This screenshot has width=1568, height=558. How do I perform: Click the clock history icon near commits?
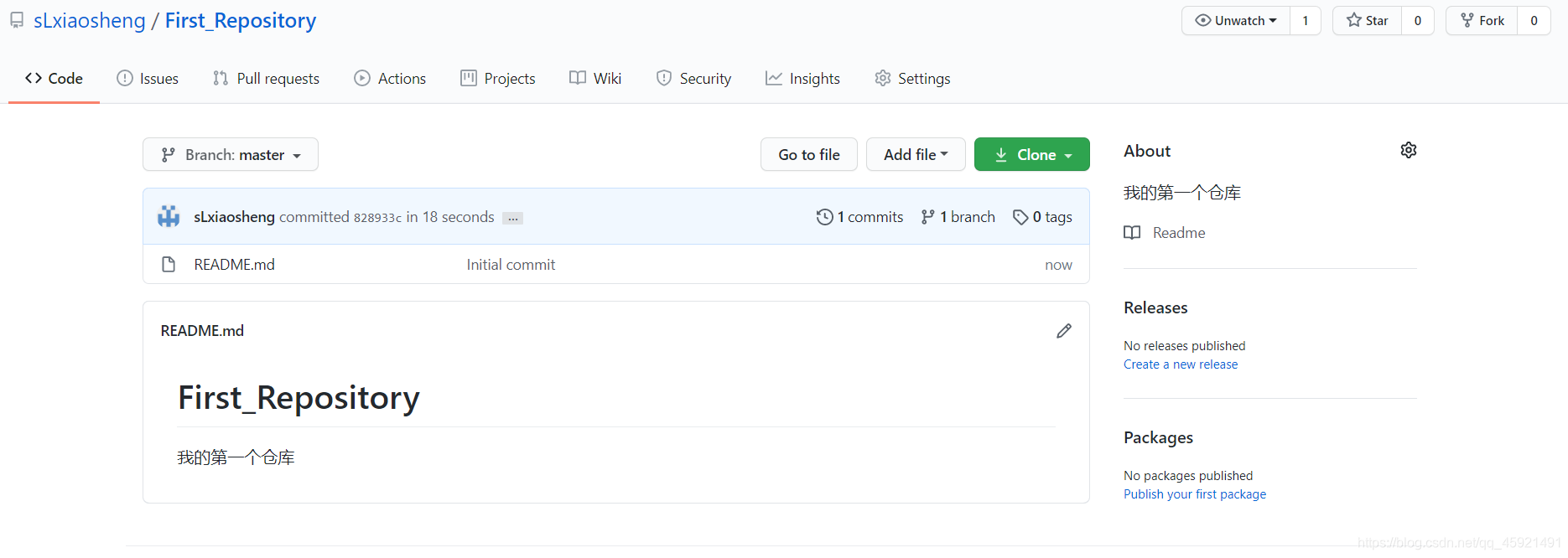[x=825, y=217]
